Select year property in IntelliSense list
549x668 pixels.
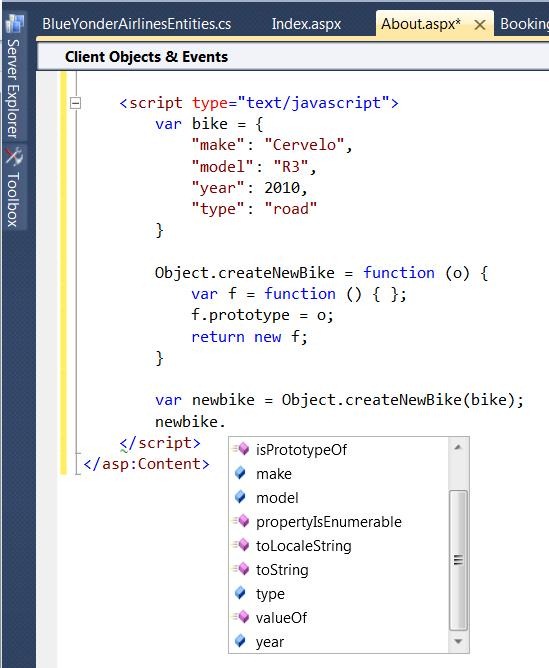(x=339, y=642)
